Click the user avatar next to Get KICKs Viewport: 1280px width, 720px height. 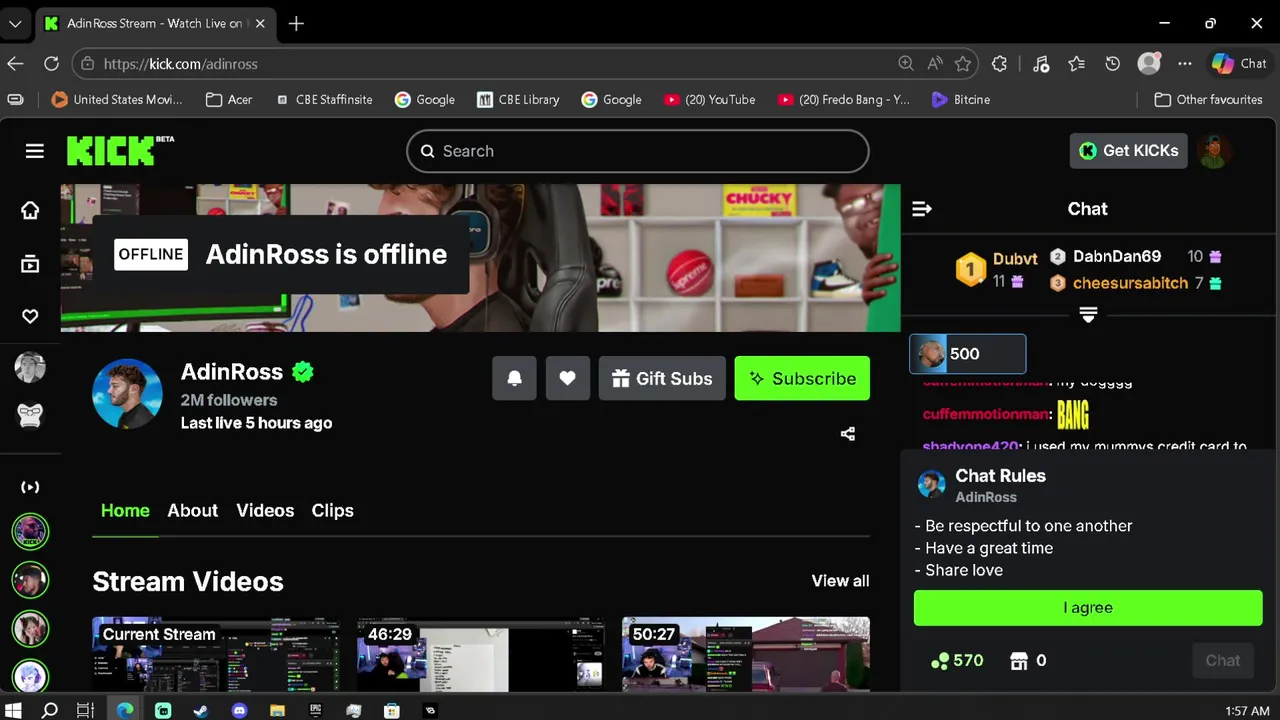click(1214, 151)
